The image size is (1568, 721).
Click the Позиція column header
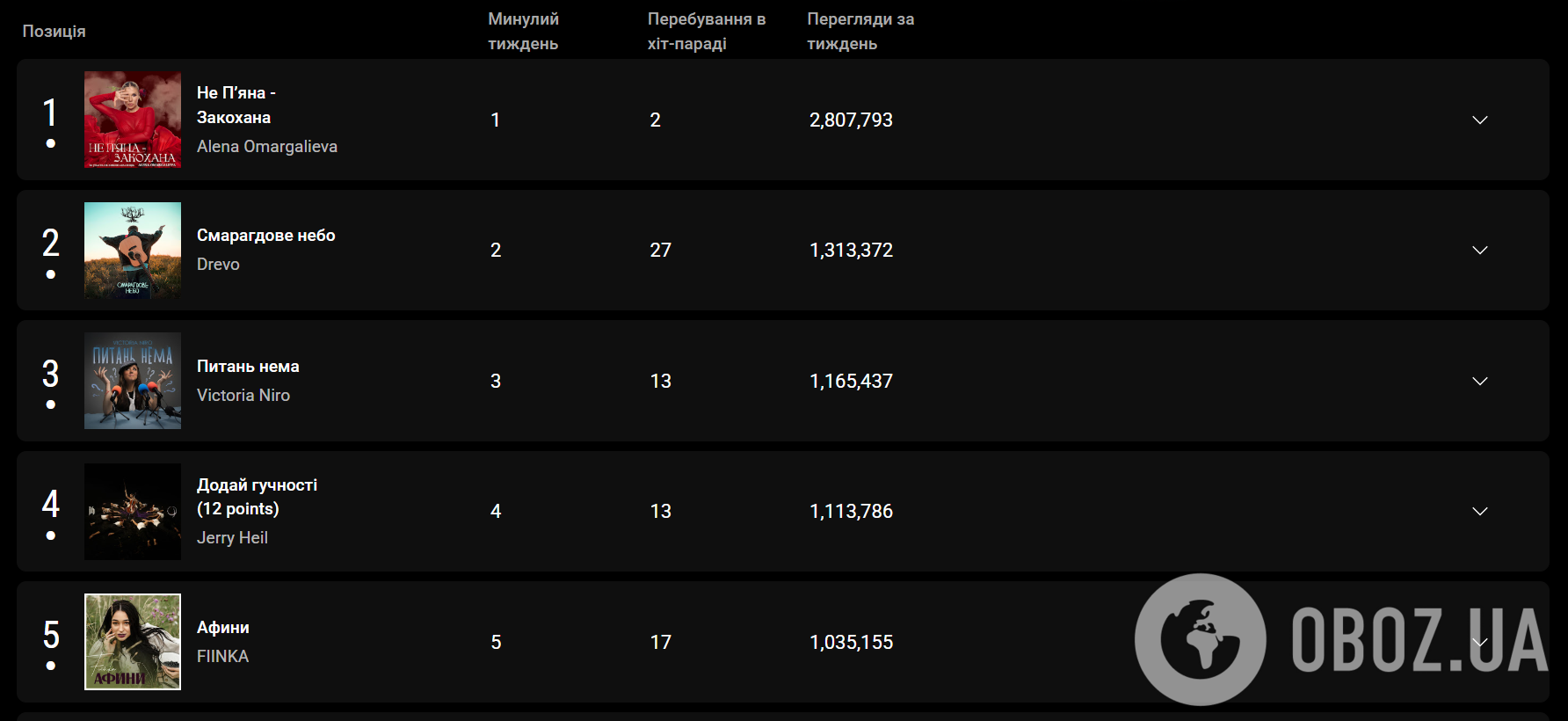54,32
